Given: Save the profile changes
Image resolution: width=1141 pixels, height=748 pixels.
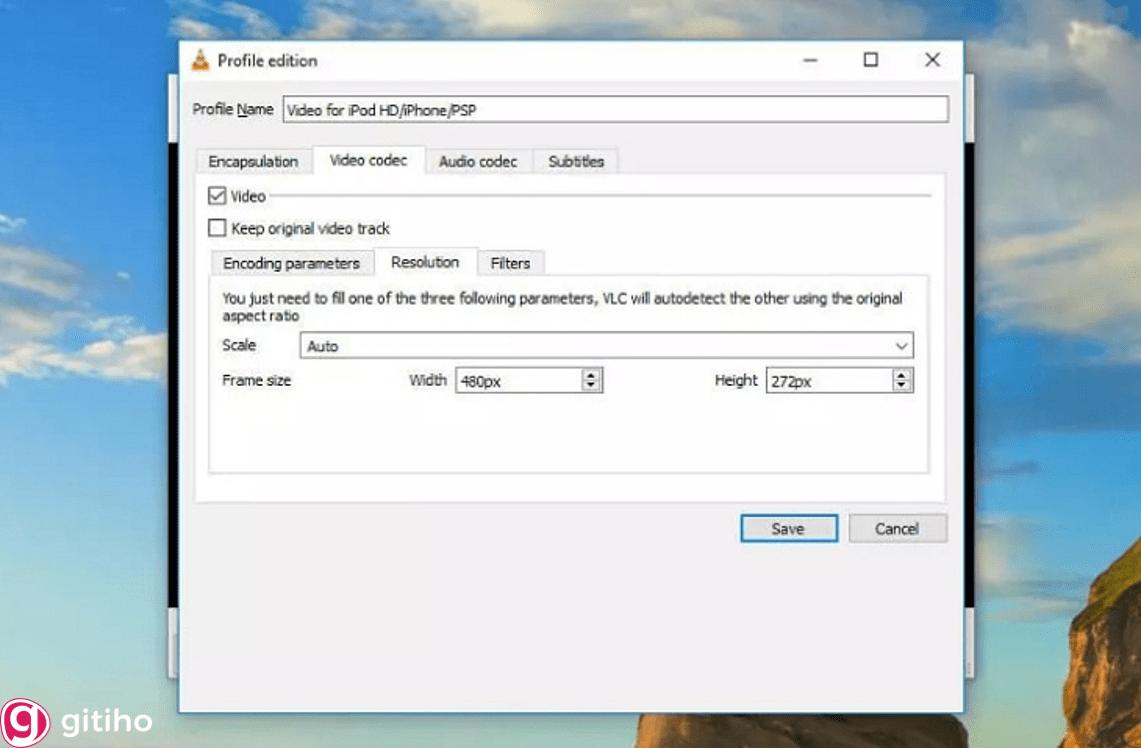Looking at the screenshot, I should click(x=788, y=528).
